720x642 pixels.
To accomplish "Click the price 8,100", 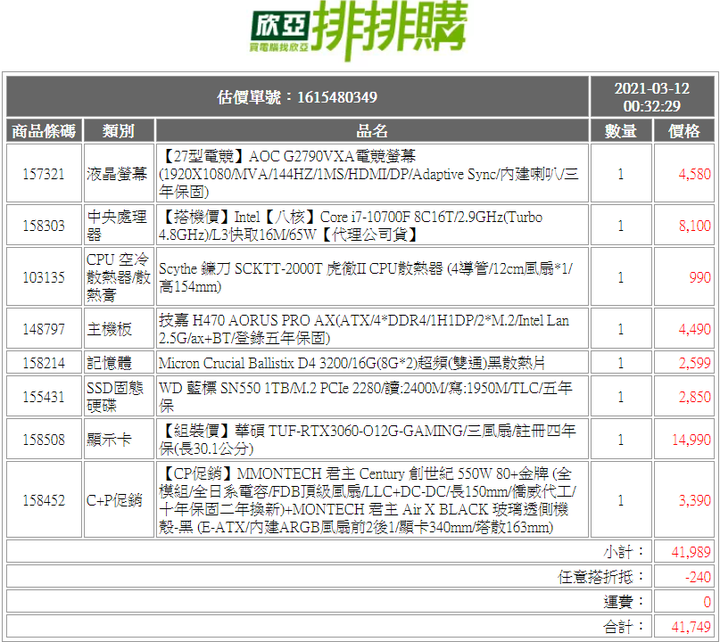I will [x=694, y=225].
